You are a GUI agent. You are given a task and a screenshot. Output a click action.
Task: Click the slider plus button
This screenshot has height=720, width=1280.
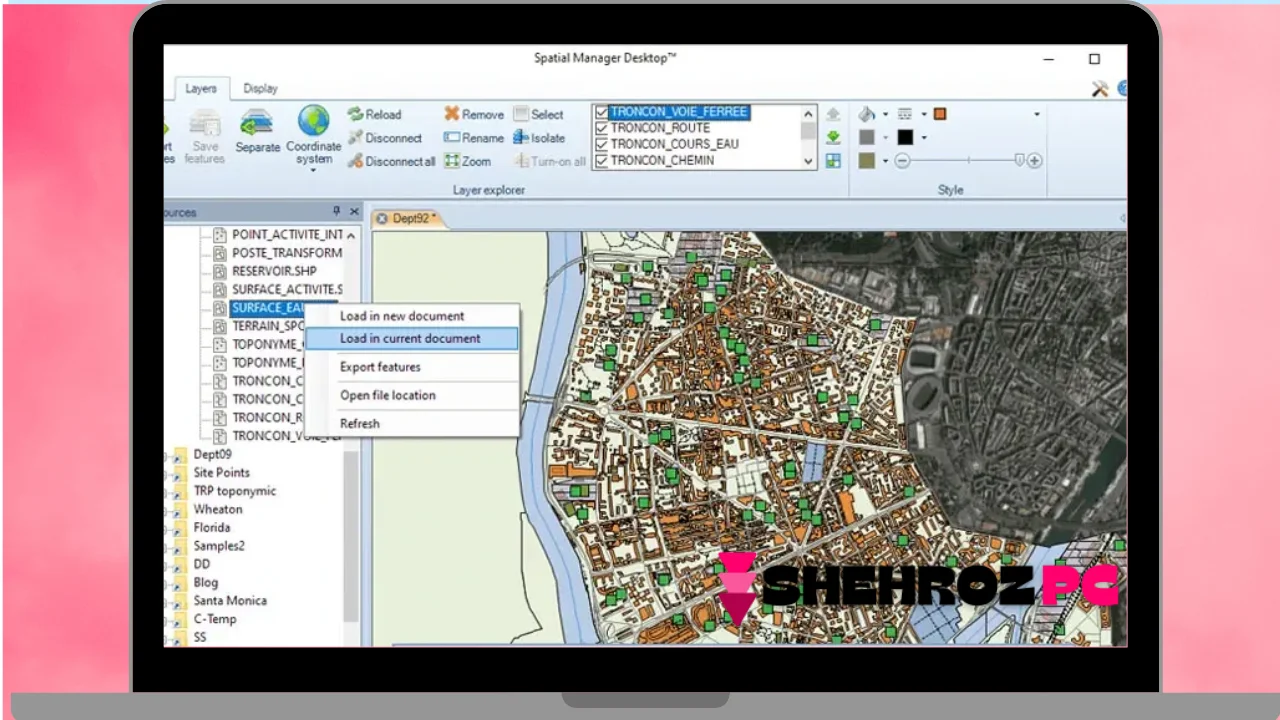click(x=1035, y=160)
